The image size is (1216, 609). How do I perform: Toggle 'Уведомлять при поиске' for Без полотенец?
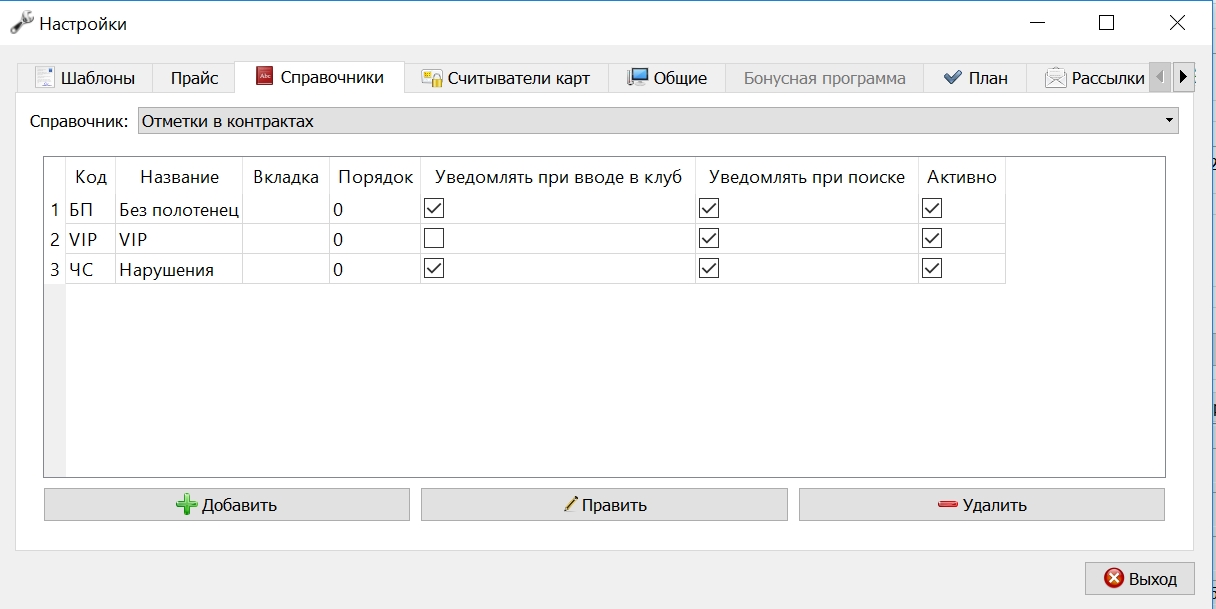[709, 209]
